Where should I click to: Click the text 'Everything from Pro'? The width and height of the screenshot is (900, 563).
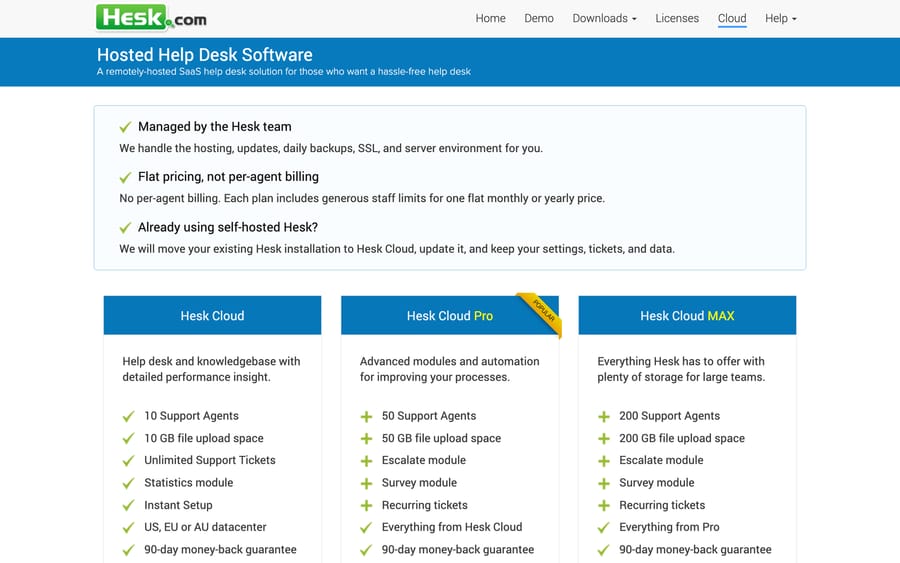669,527
